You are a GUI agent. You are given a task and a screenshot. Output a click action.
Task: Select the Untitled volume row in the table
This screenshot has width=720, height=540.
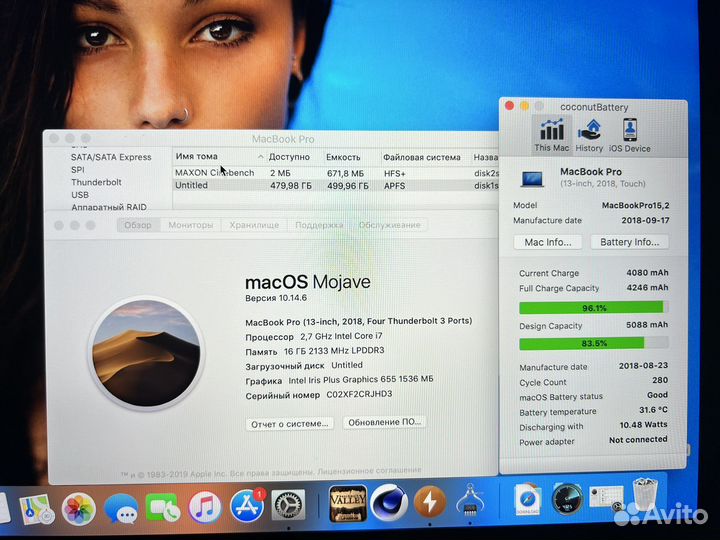click(x=335, y=186)
